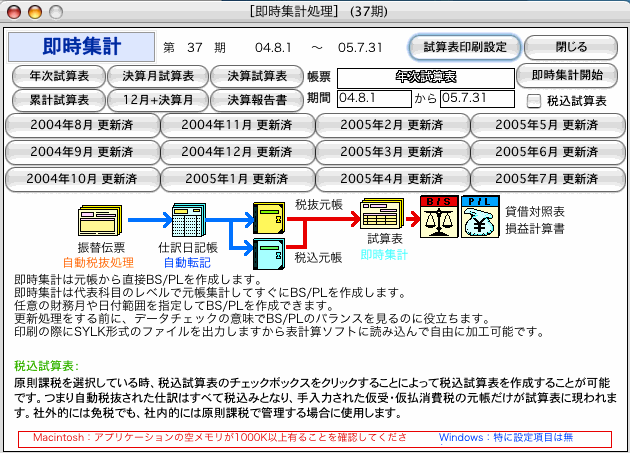Click the period end date field 05.7.31

pyautogui.click(x=476, y=99)
